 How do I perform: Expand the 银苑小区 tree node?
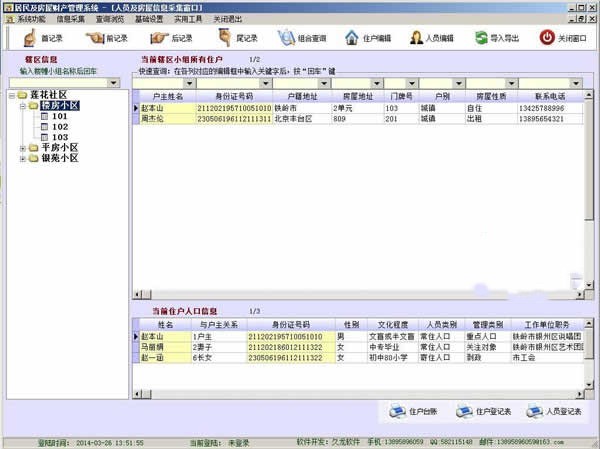pos(24,160)
